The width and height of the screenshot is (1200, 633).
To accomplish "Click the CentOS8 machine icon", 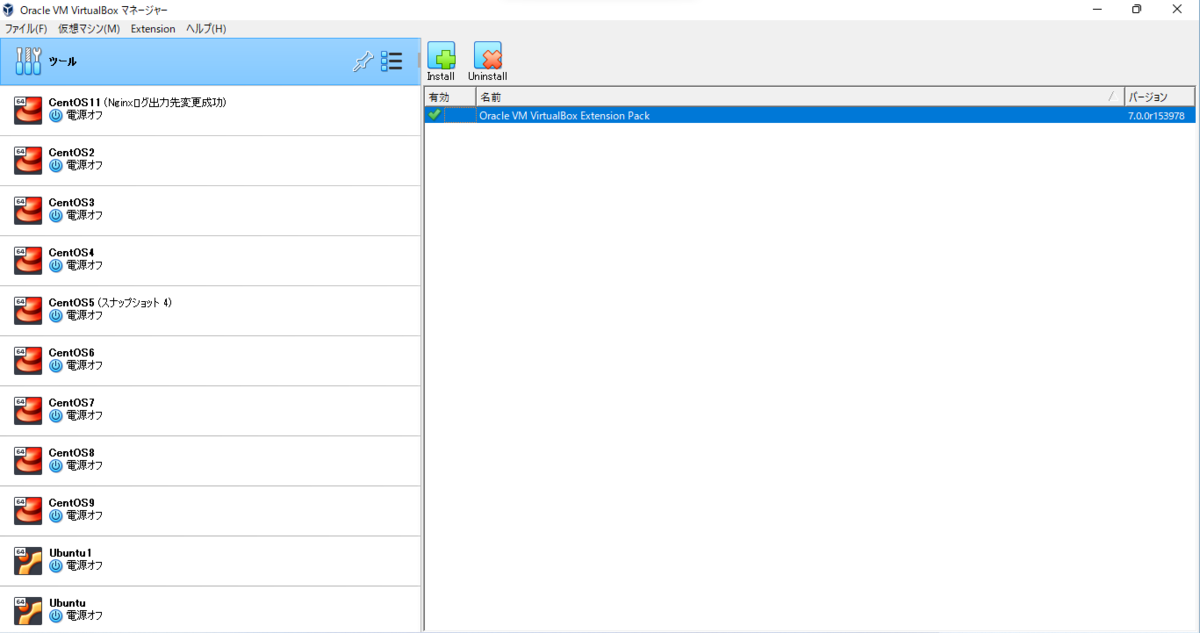I will click(x=28, y=460).
